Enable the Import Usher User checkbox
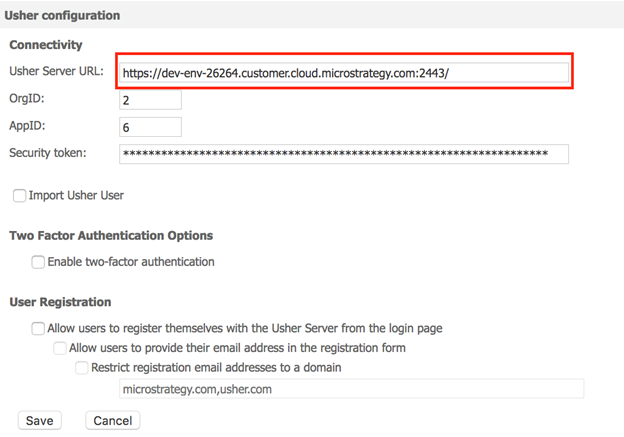624x437 pixels. [x=19, y=195]
